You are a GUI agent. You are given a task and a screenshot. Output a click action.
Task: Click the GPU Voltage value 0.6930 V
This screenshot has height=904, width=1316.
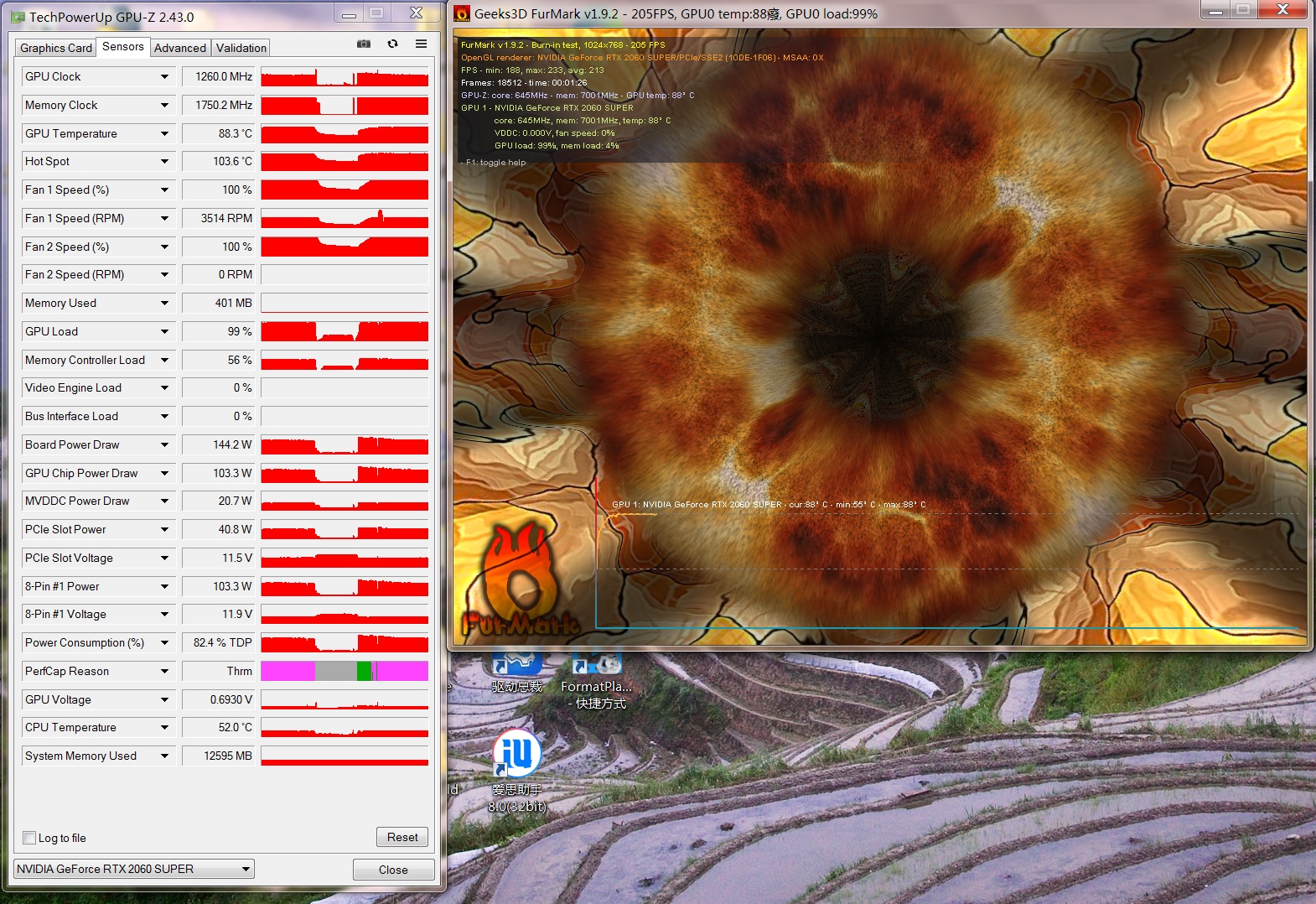coord(218,699)
